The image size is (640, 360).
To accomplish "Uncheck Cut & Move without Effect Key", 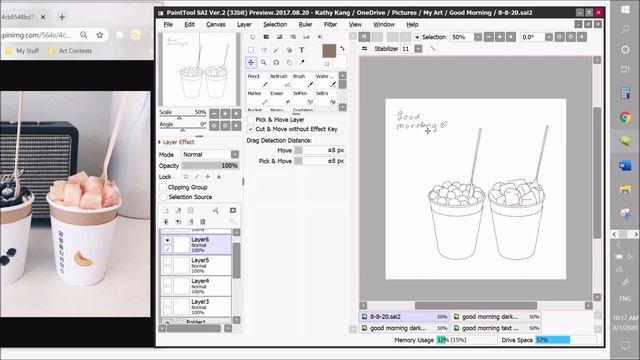I will 251,129.
